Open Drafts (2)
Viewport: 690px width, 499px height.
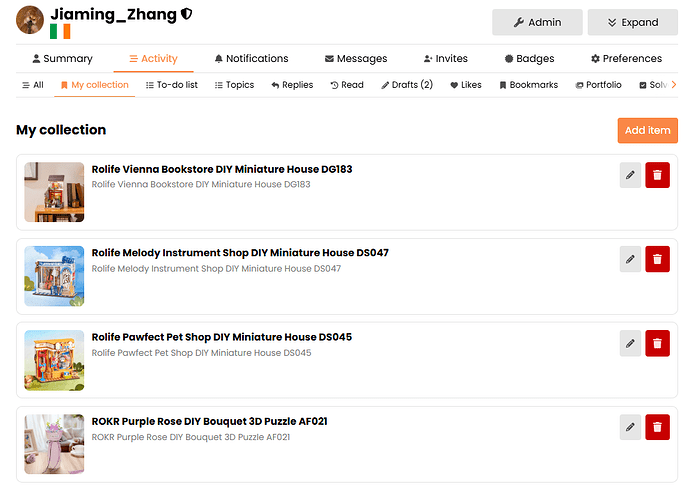click(407, 85)
